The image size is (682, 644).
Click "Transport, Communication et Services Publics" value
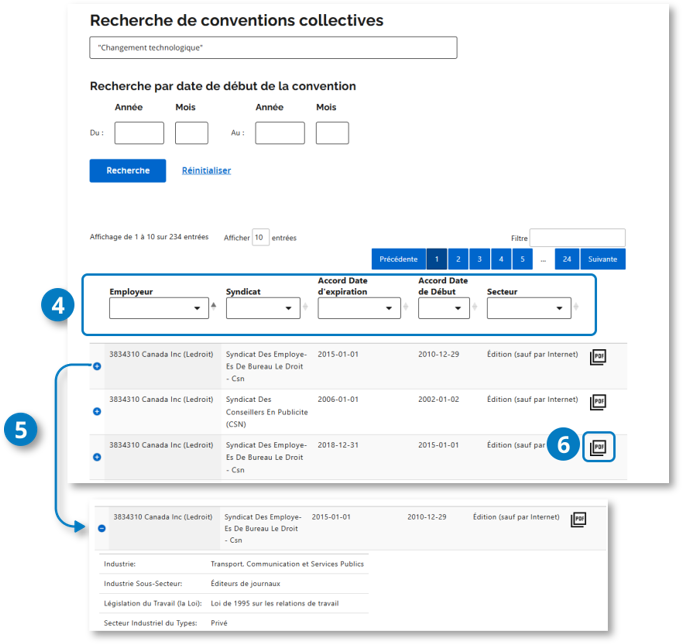pyautogui.click(x=287, y=564)
